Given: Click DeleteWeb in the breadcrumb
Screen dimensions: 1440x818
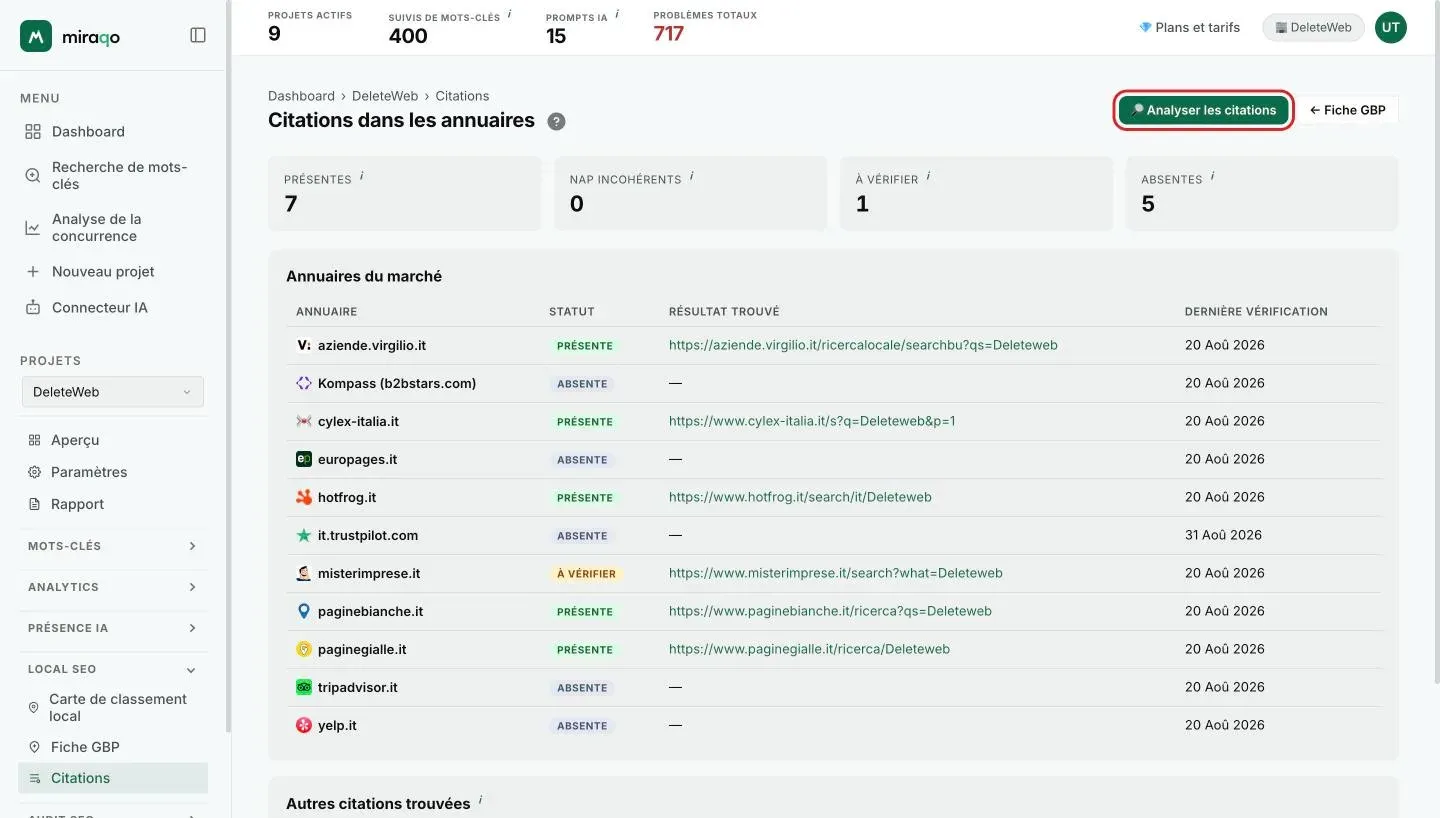Looking at the screenshot, I should 385,96.
